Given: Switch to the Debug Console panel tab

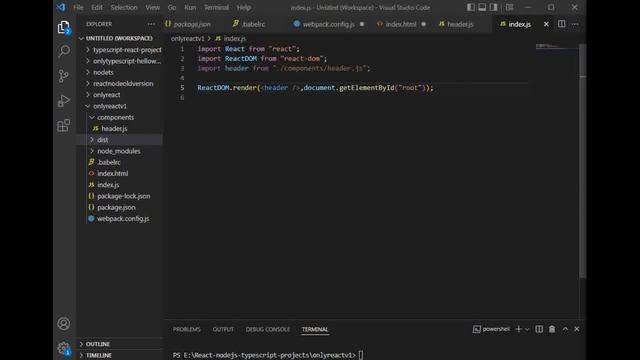Looking at the screenshot, I should click(268, 329).
